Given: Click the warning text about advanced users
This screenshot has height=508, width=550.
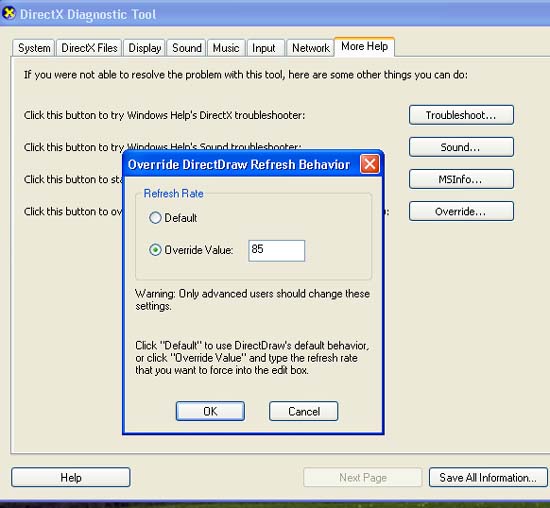Looking at the screenshot, I should (253, 300).
